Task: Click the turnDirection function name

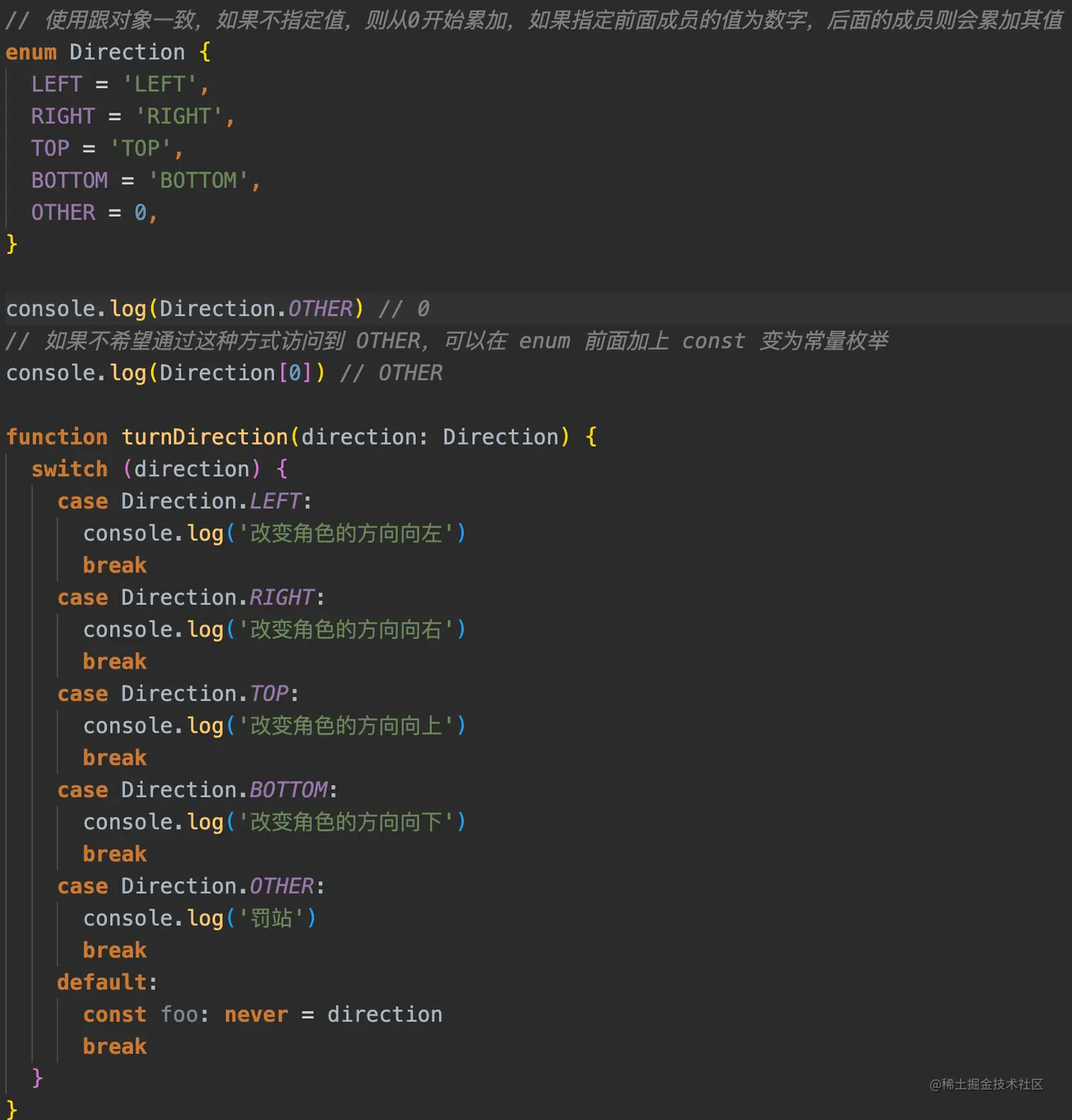Action: pyautogui.click(x=204, y=437)
